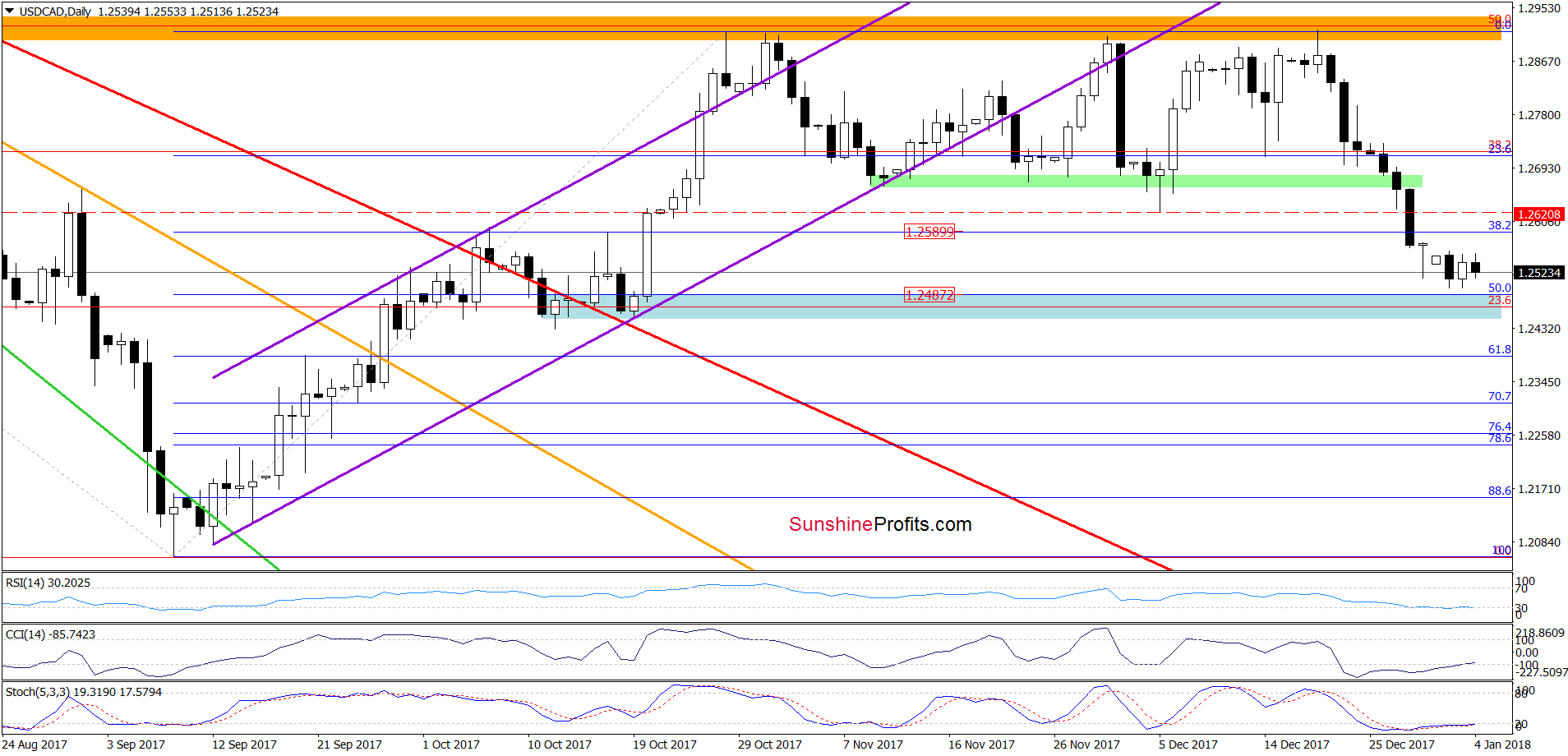Click the 25 Dec 2017 date label
Screen dimensions: 1568x756
(1402, 744)
